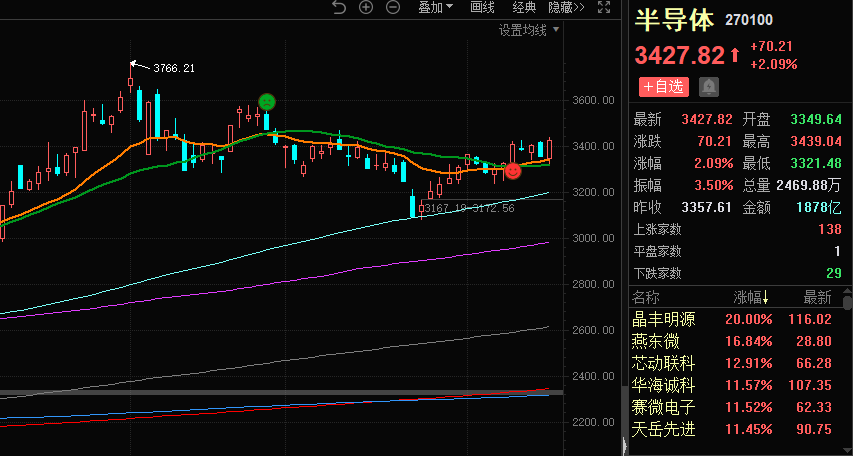This screenshot has height=456, width=853.
Task: Click the price alert bell icon
Action: tap(709, 87)
